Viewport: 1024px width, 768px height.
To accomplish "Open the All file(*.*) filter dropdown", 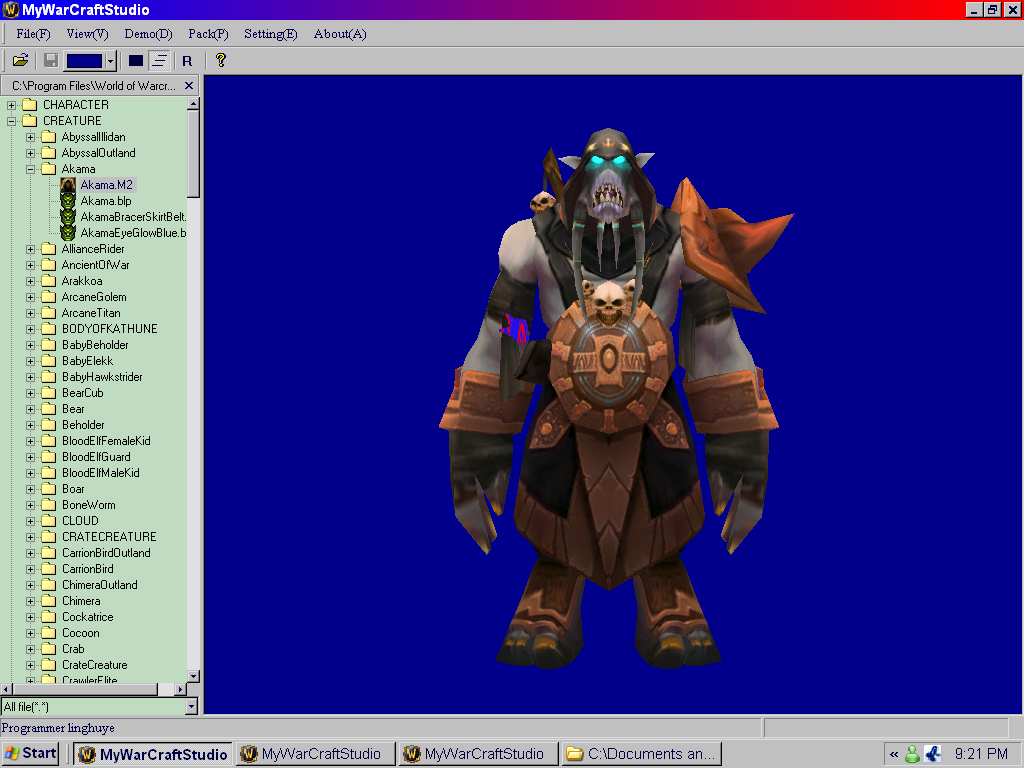I will click(191, 707).
